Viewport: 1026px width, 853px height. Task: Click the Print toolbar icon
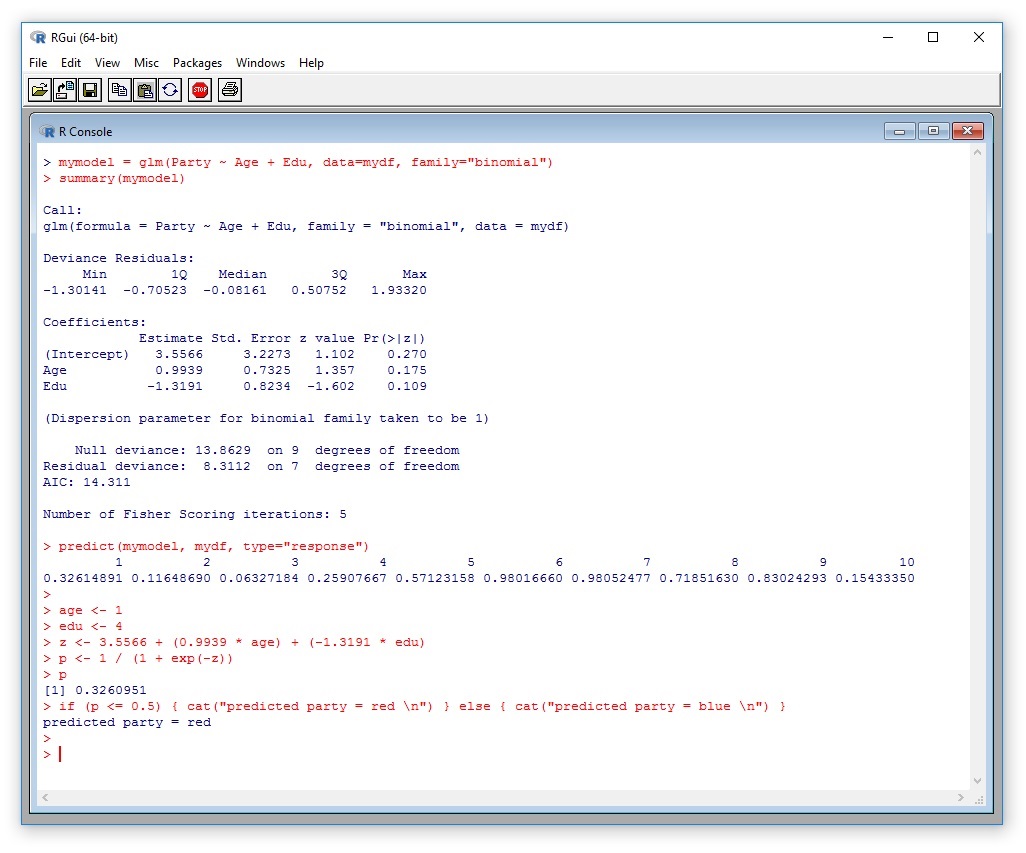229,91
